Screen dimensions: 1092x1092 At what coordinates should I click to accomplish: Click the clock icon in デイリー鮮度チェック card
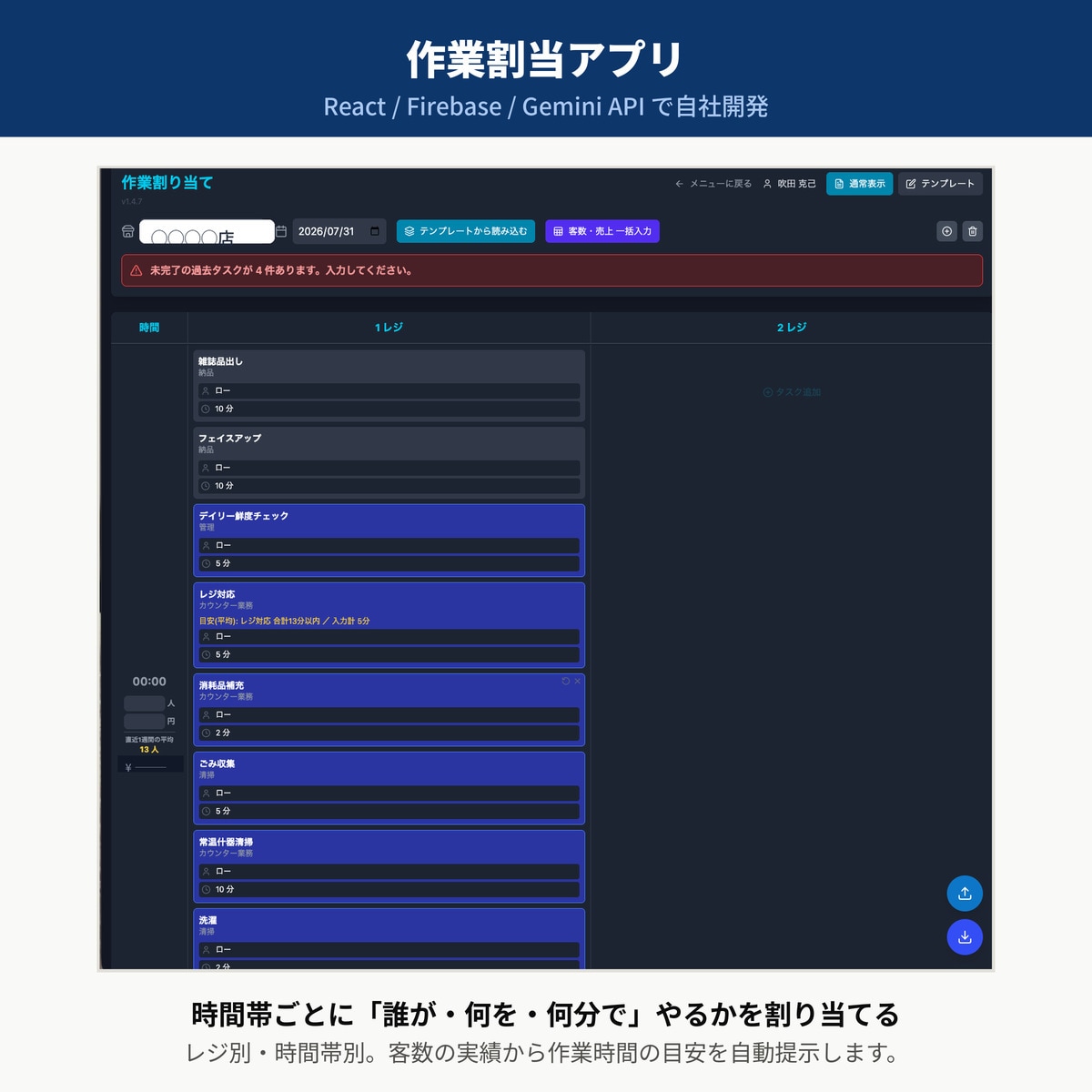207,564
